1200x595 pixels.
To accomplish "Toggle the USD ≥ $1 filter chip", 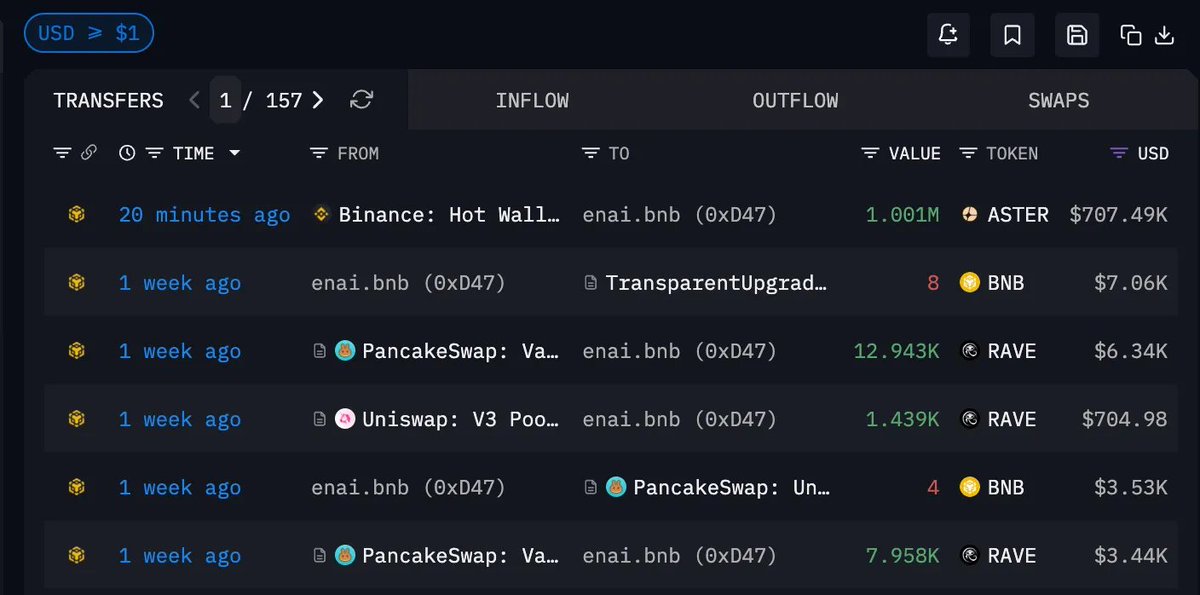I will [x=88, y=33].
